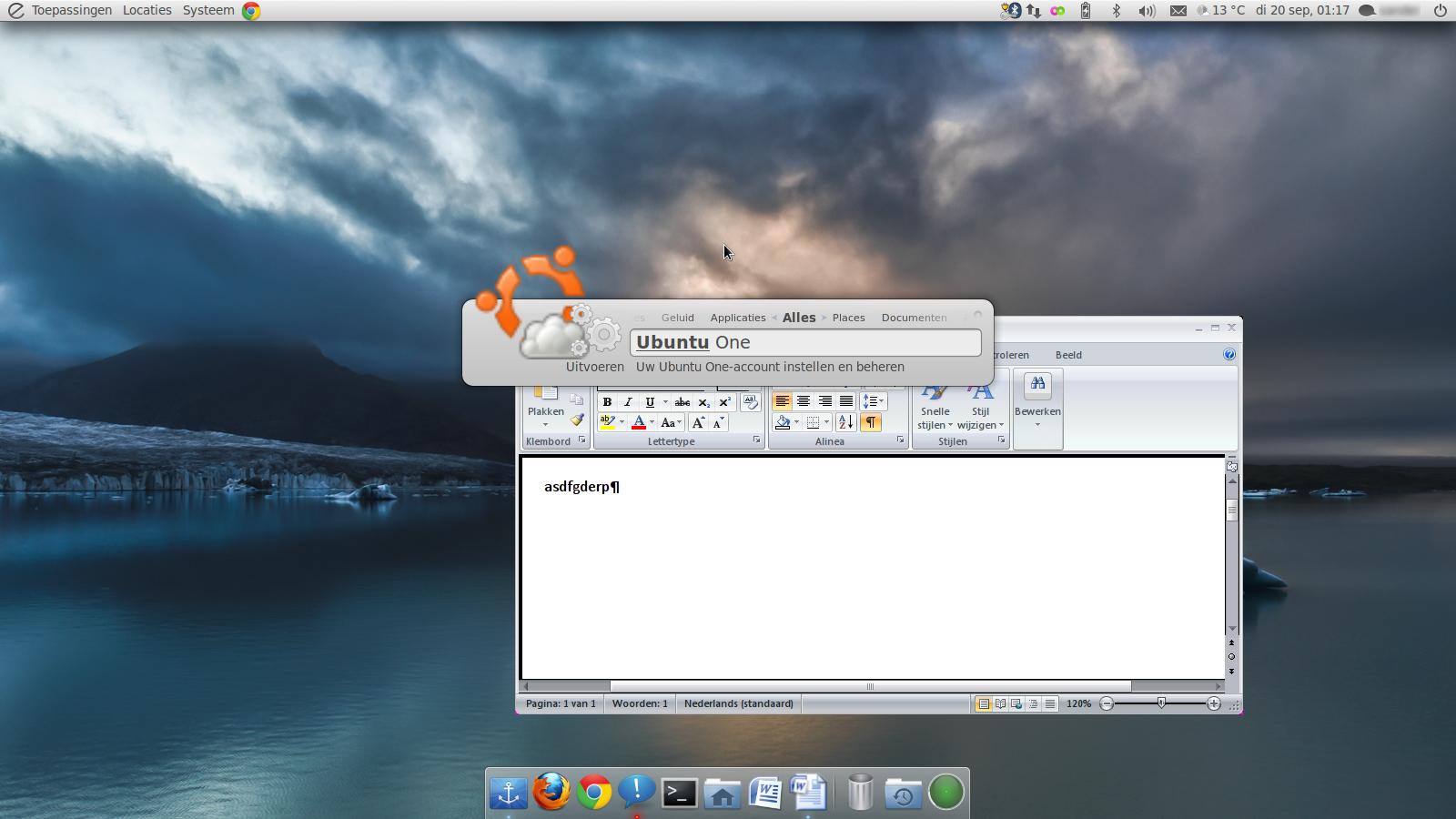The width and height of the screenshot is (1456, 819).
Task: Apply strikethrough (abc) formatting
Action: coord(682,402)
